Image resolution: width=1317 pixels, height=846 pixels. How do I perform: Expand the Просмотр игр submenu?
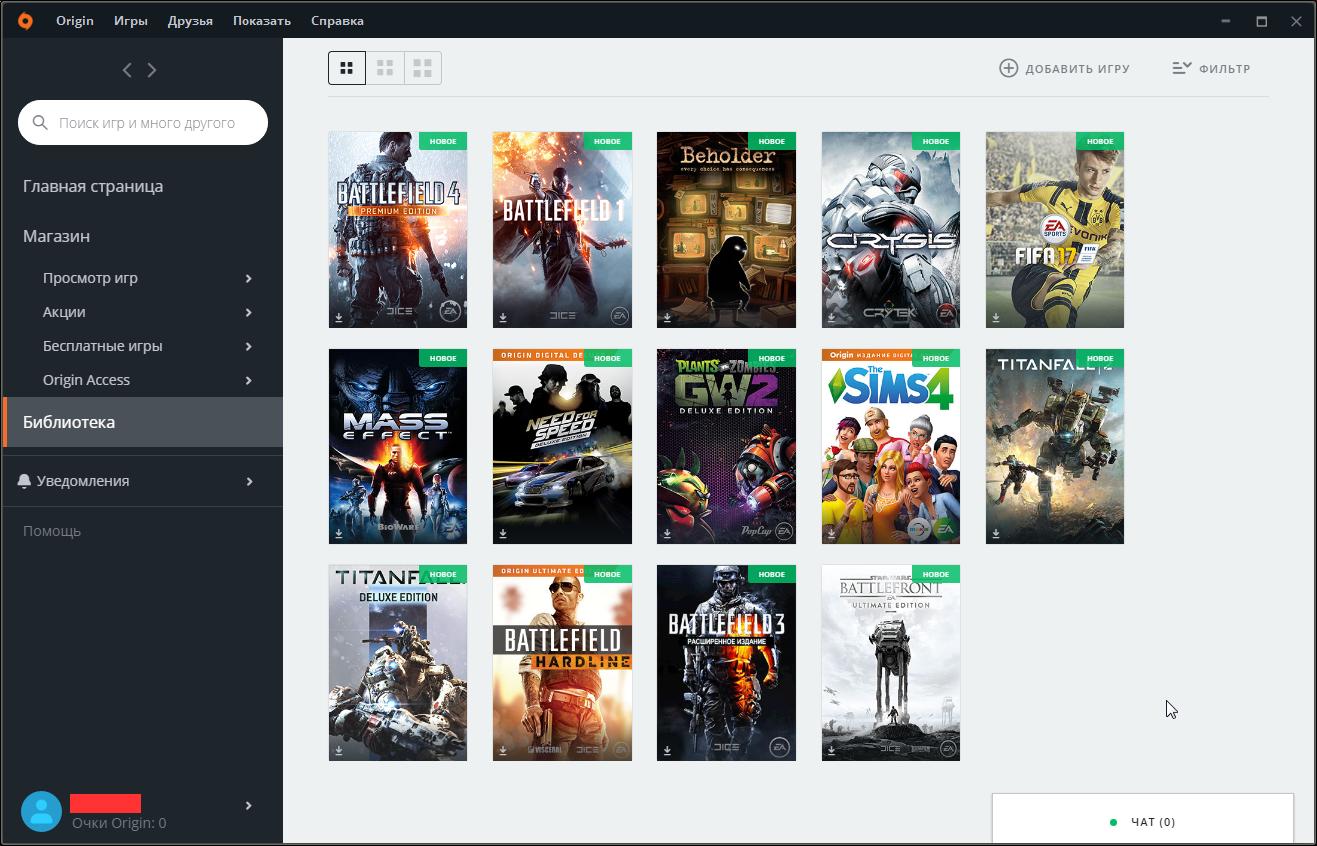tap(248, 278)
